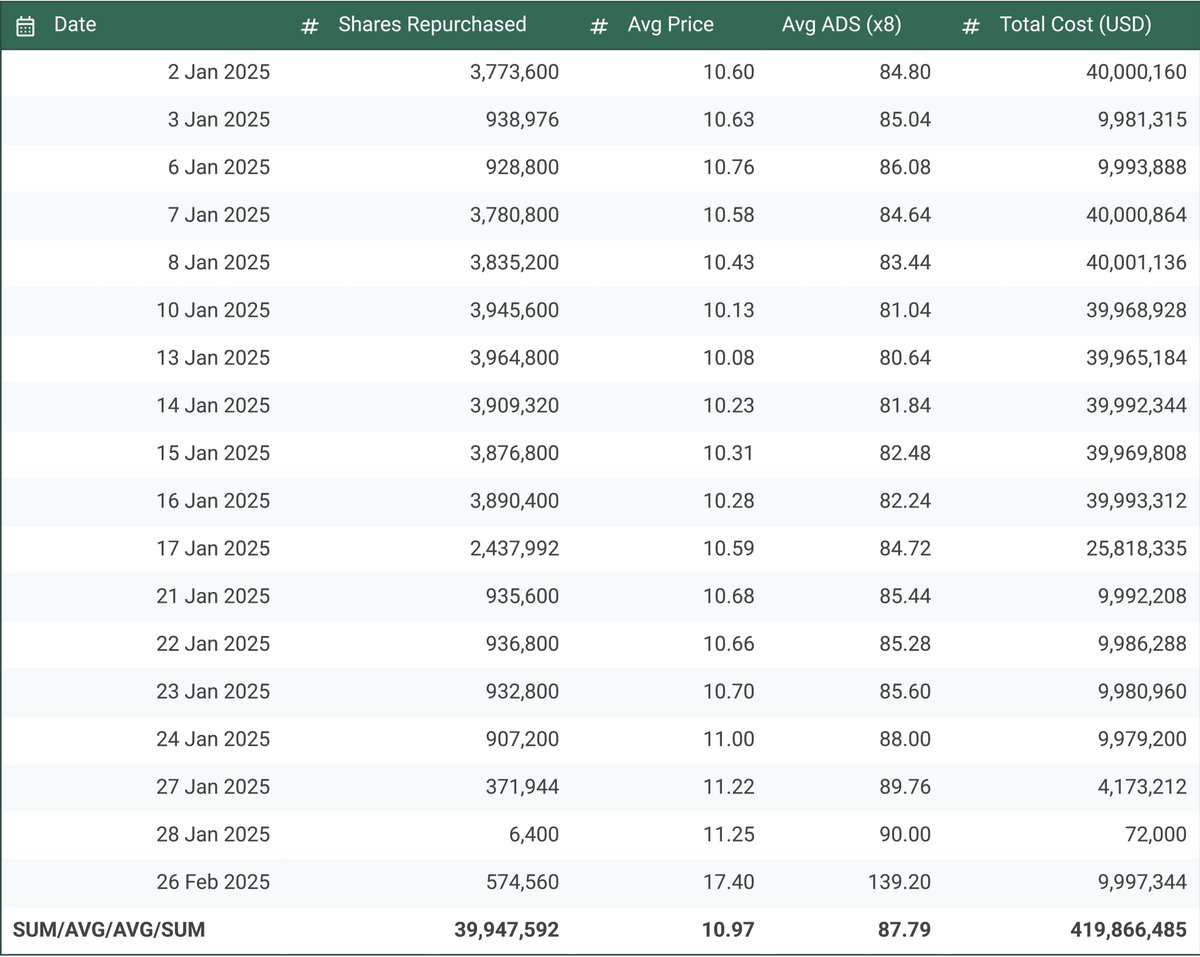Click total cost 40,001,136
This screenshot has height=957, width=1200.
click(1137, 263)
